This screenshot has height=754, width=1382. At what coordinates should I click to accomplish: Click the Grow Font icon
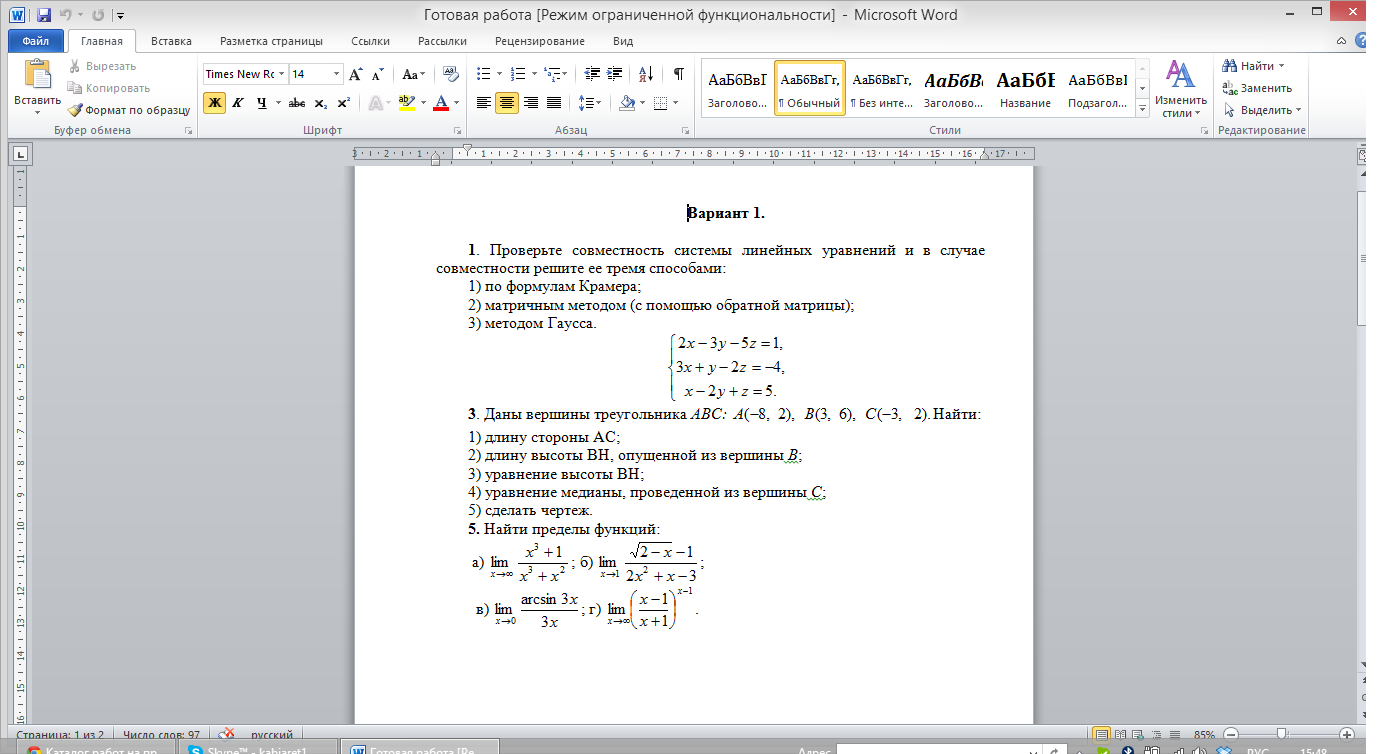point(355,74)
